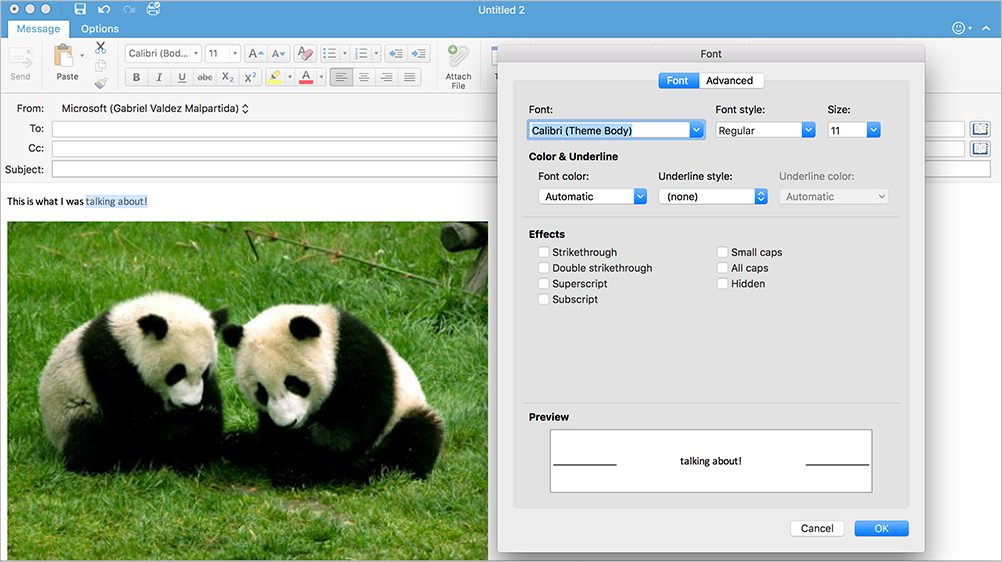Click the Print icon in title bar
This screenshot has width=1002, height=562.
pos(153,9)
